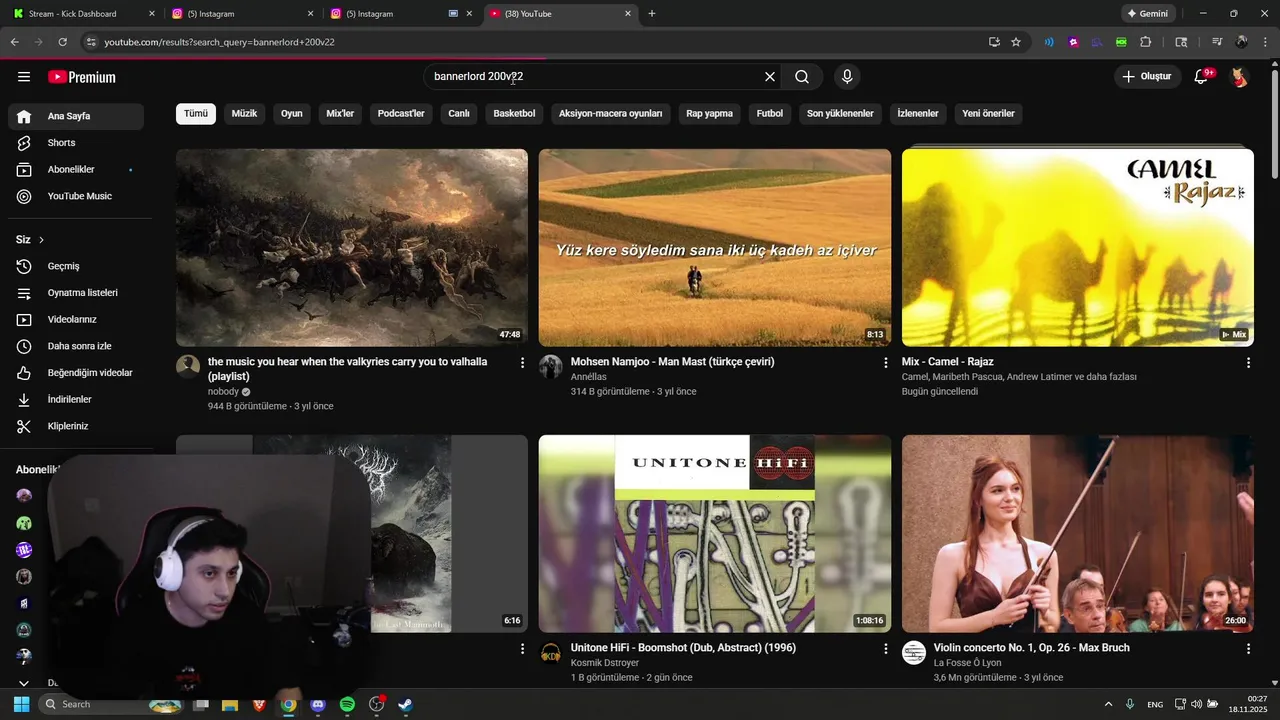Image resolution: width=1280 pixels, height=720 pixels.
Task: Start voice search with microphone icon
Action: pyautogui.click(x=847, y=77)
